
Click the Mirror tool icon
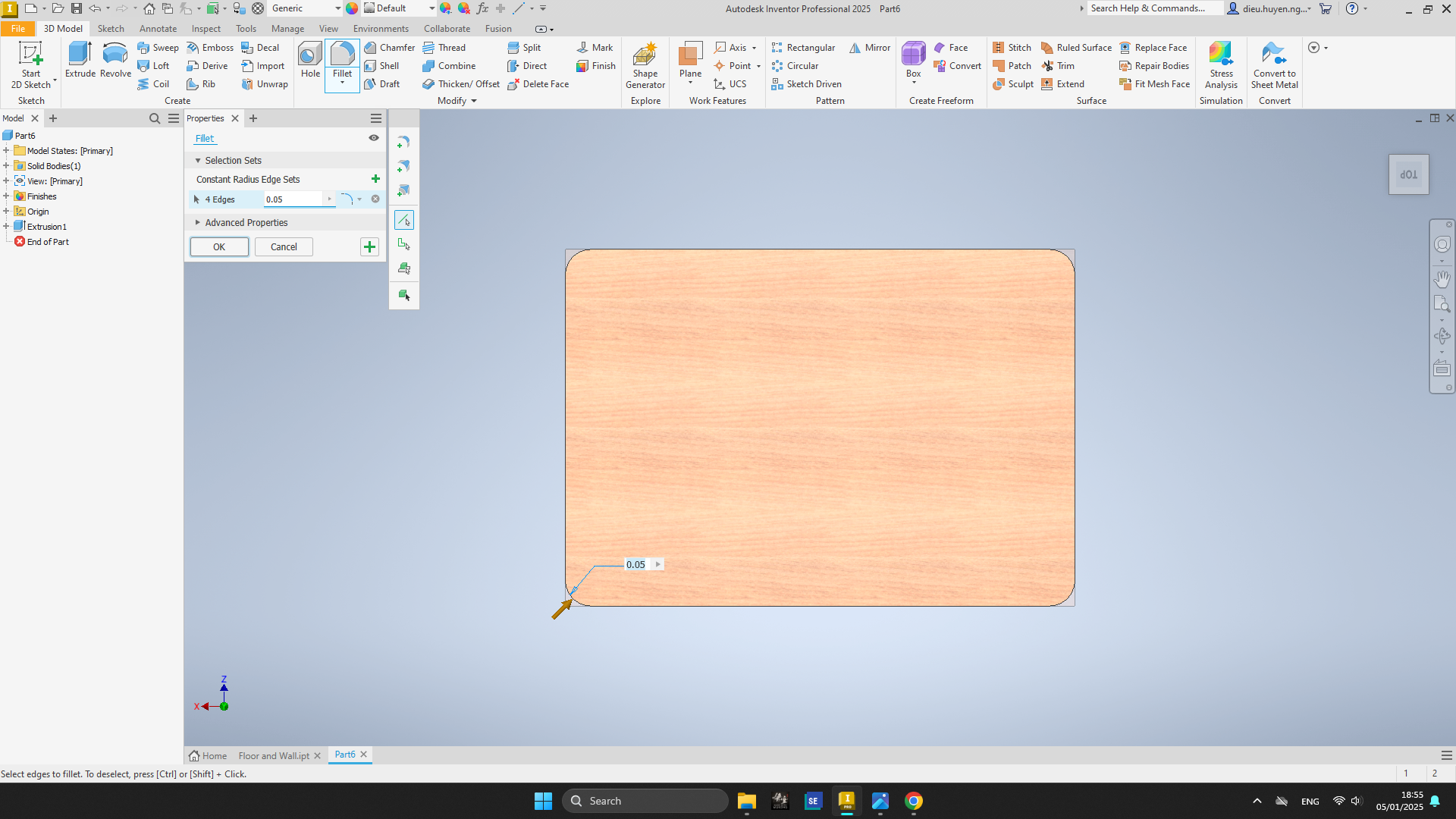(x=853, y=47)
